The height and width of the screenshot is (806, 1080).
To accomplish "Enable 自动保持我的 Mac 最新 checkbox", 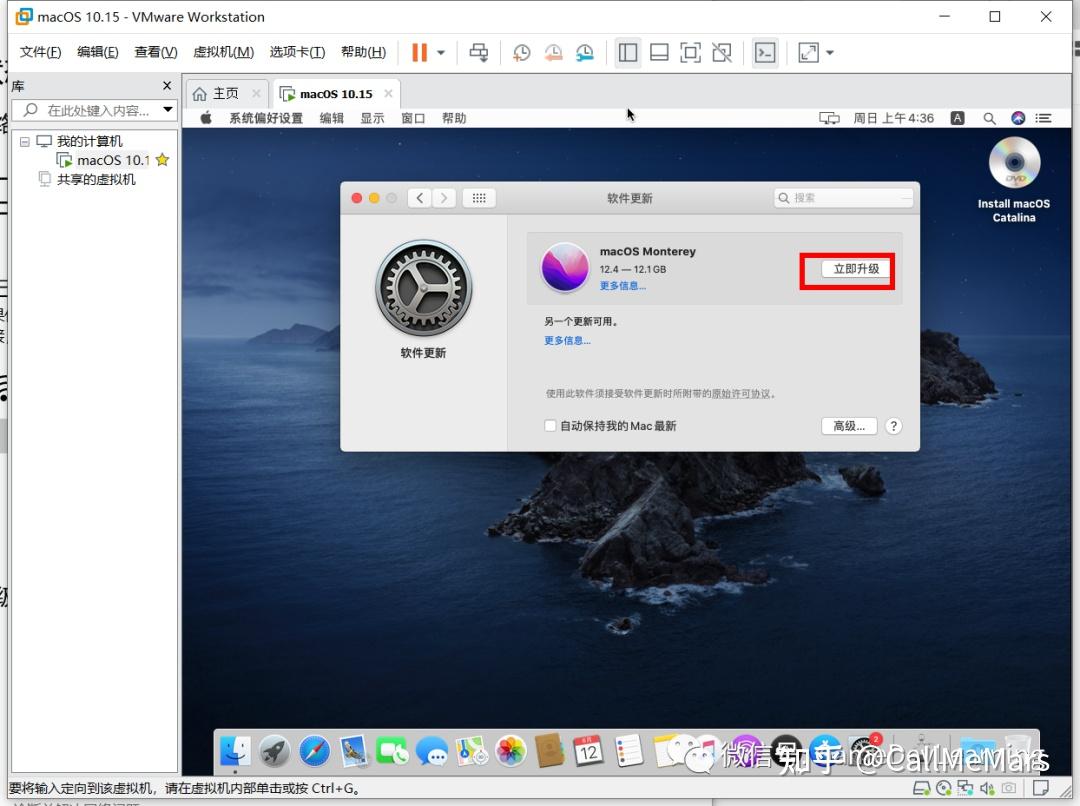I will [x=550, y=426].
